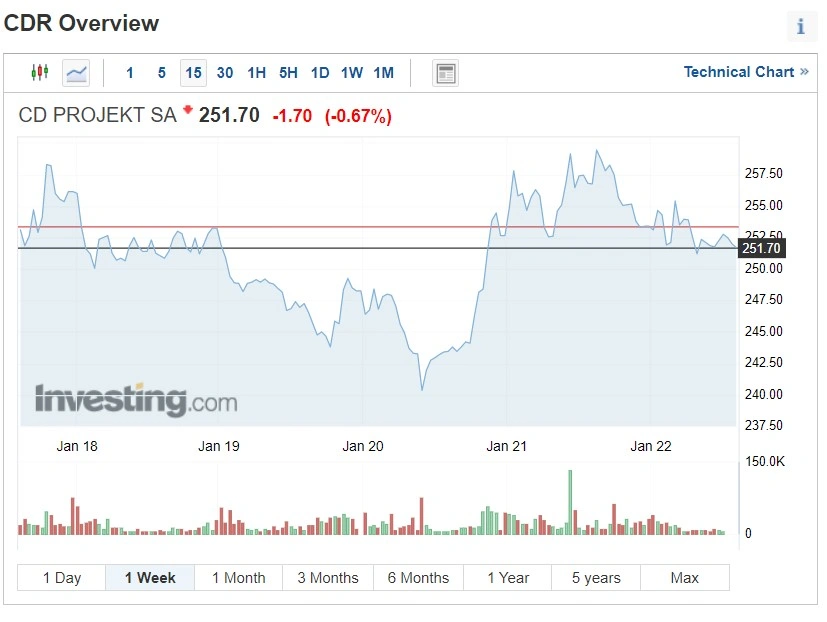Click the CDR Overview heading
Image resolution: width=827 pixels, height=622 pixels.
pos(81,23)
